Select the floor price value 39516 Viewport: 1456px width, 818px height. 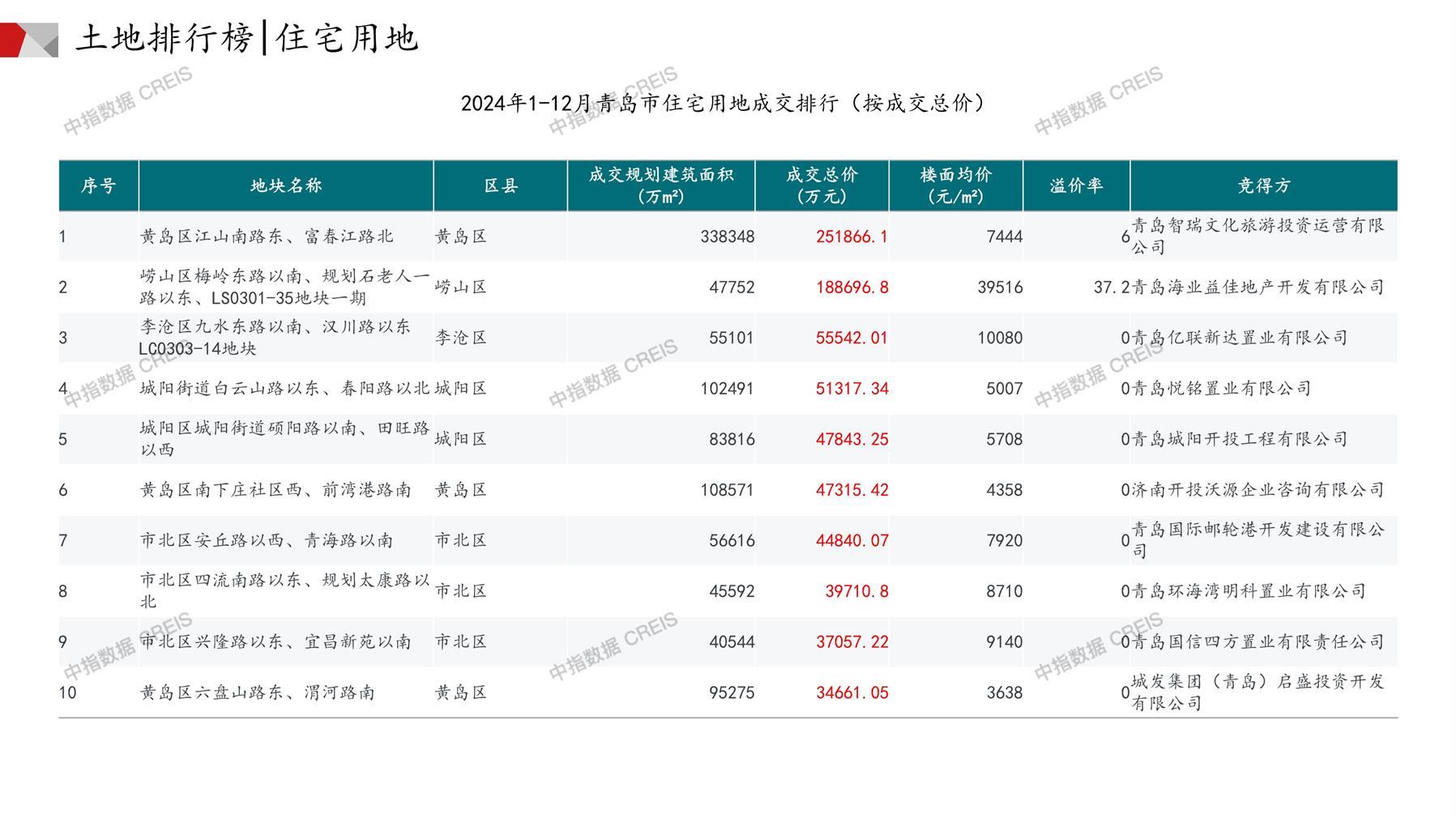pyautogui.click(x=1000, y=288)
